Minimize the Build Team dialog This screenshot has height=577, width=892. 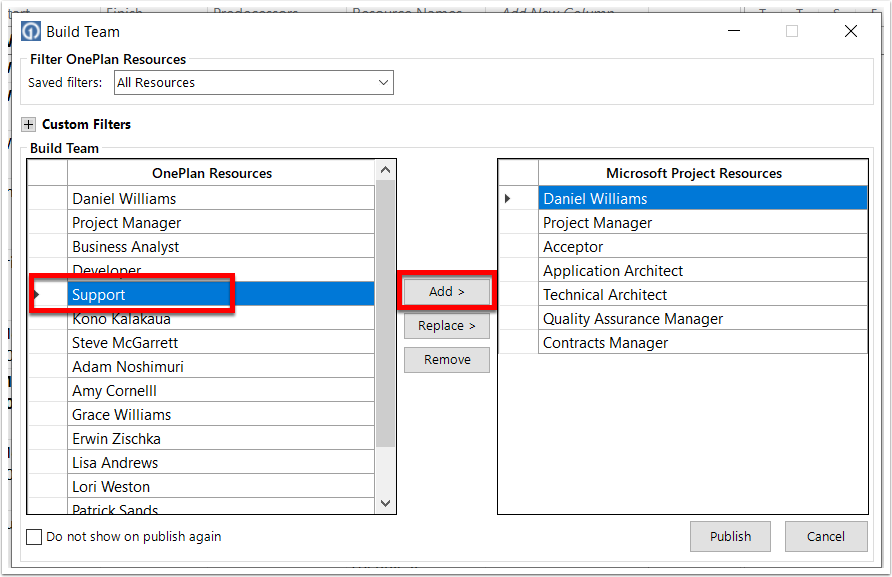click(x=734, y=31)
